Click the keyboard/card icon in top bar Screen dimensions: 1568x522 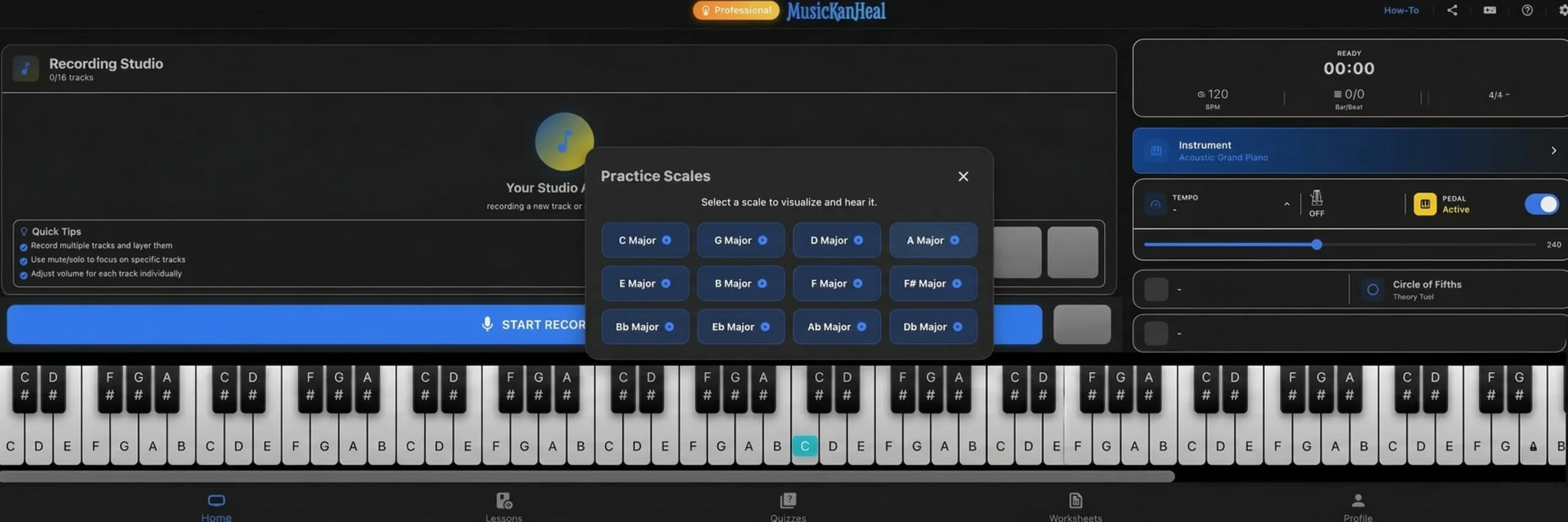1490,10
